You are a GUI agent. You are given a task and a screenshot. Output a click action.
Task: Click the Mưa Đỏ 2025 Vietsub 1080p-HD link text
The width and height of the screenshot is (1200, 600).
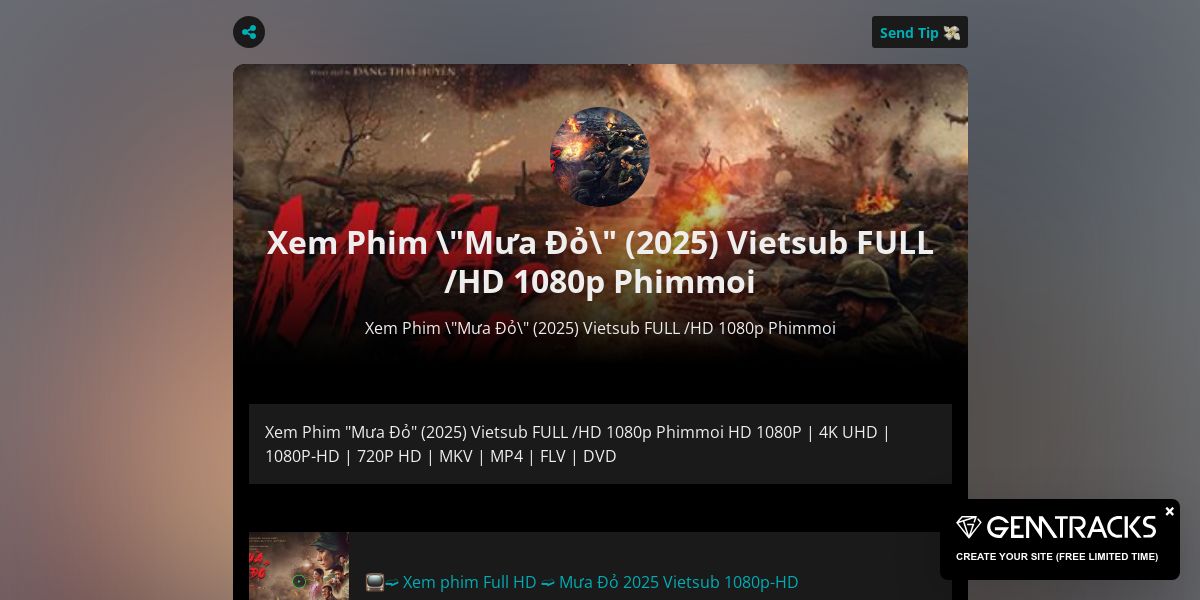click(x=678, y=582)
